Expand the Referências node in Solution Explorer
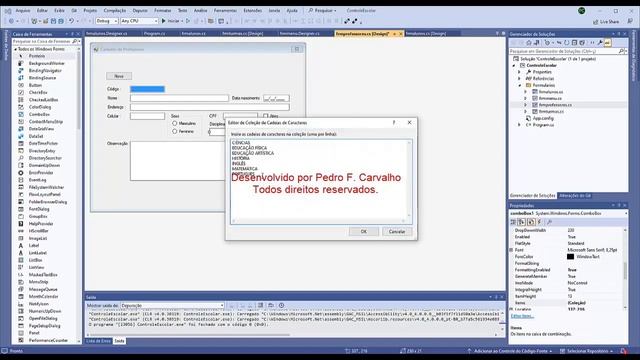The height and width of the screenshot is (360, 640). pyautogui.click(x=520, y=78)
